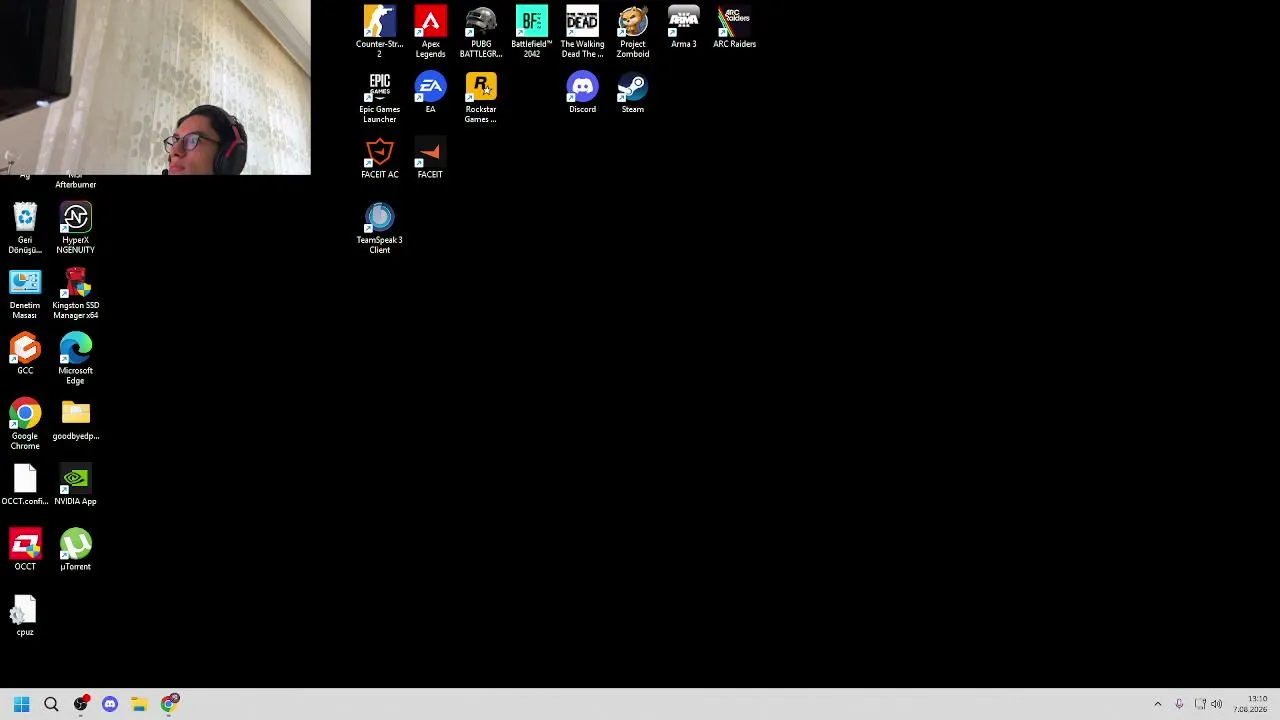1280x720 pixels.
Task: Select the cpuz file icon
Action: click(x=25, y=615)
